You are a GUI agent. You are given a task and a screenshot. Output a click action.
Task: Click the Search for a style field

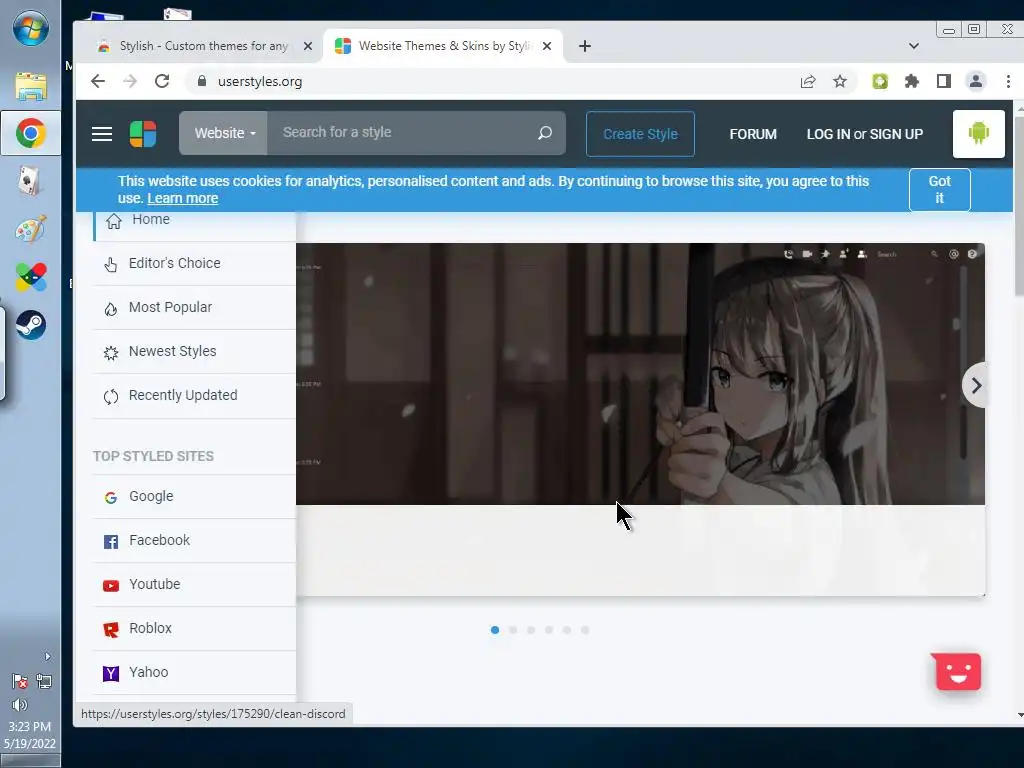click(402, 133)
